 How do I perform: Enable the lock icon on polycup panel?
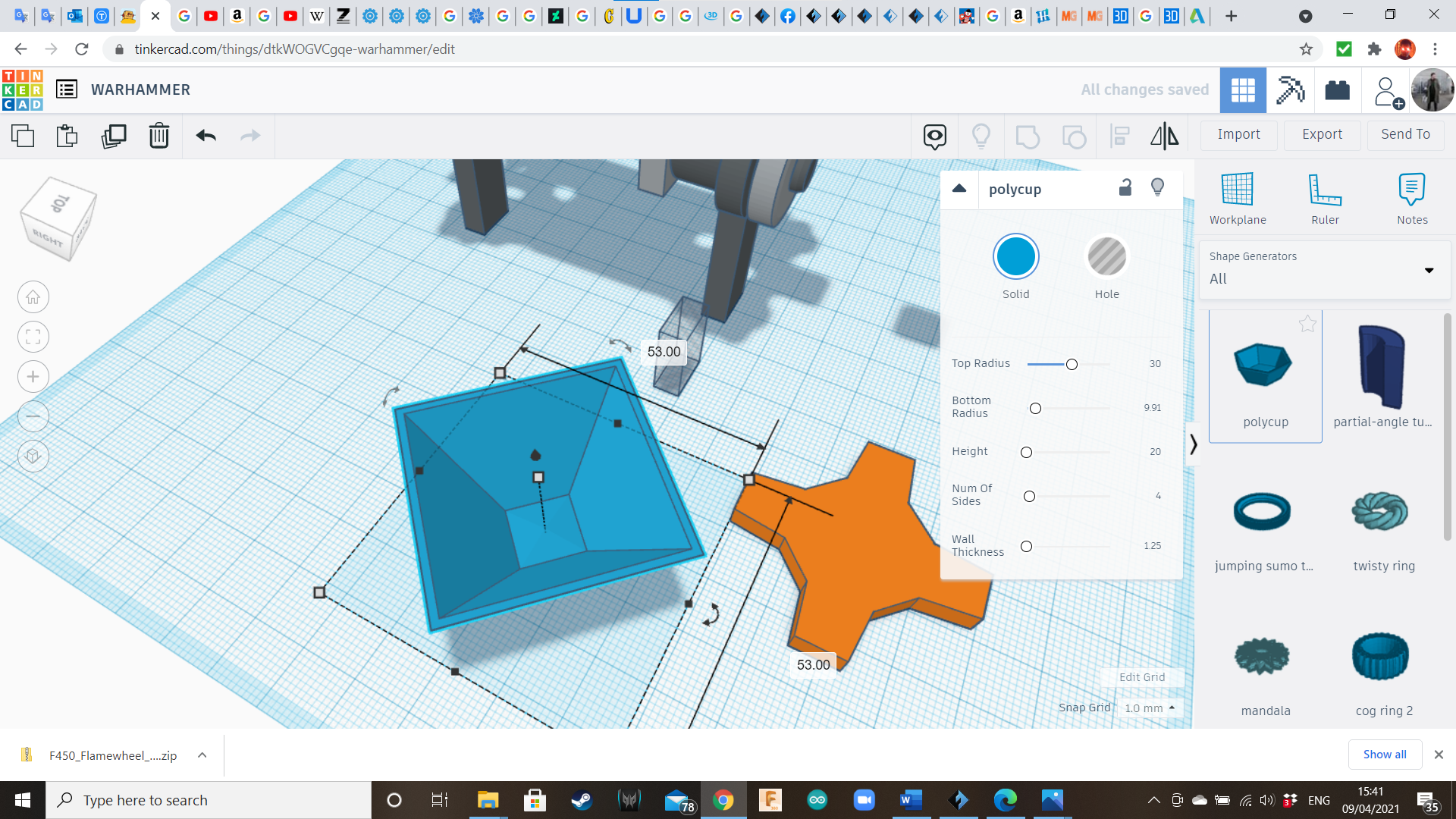(x=1125, y=188)
